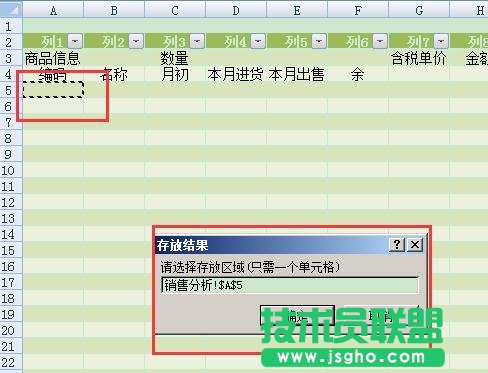Select row 1 header

[x=11, y=26]
